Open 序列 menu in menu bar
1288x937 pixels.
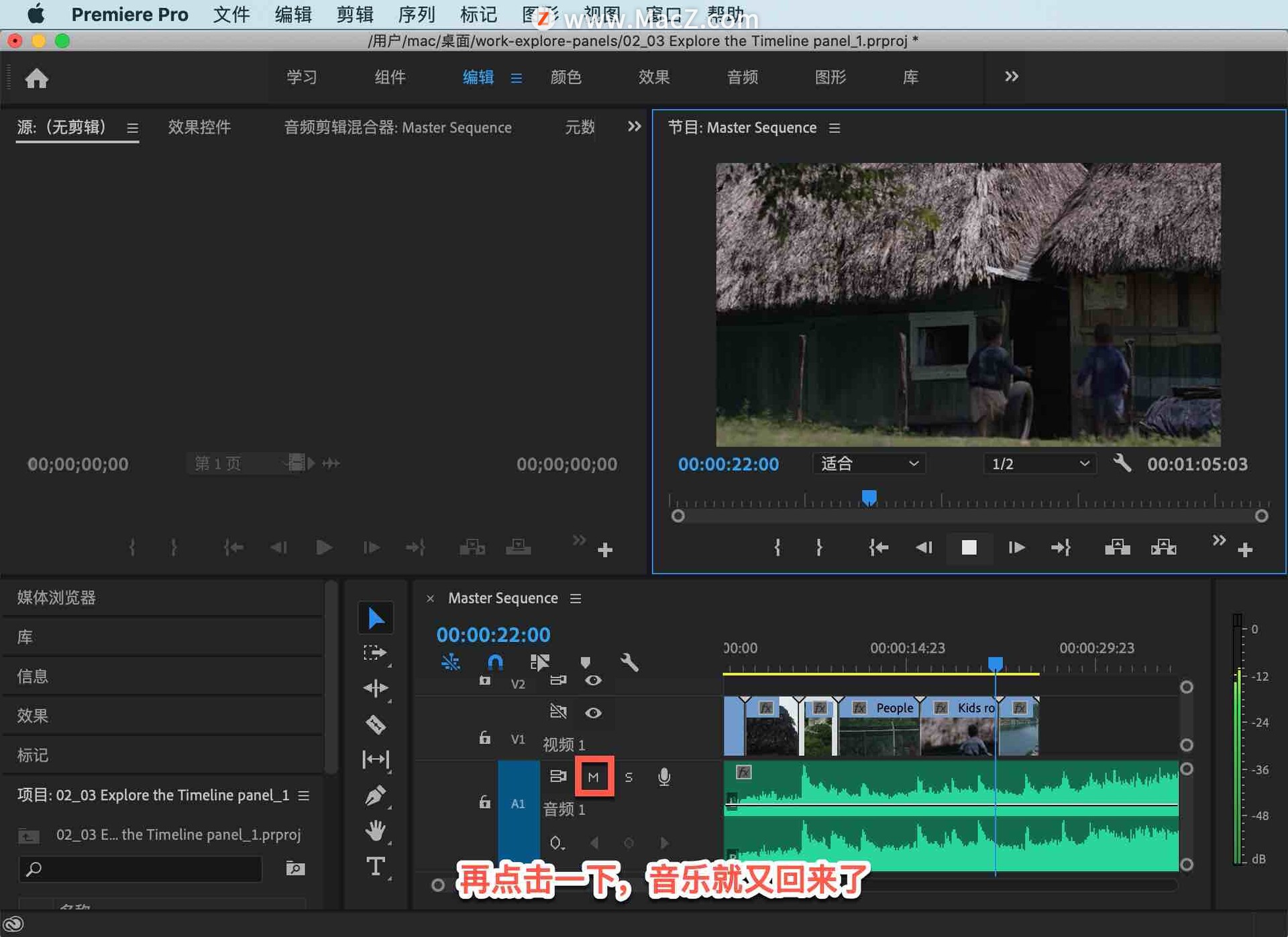pos(417,14)
